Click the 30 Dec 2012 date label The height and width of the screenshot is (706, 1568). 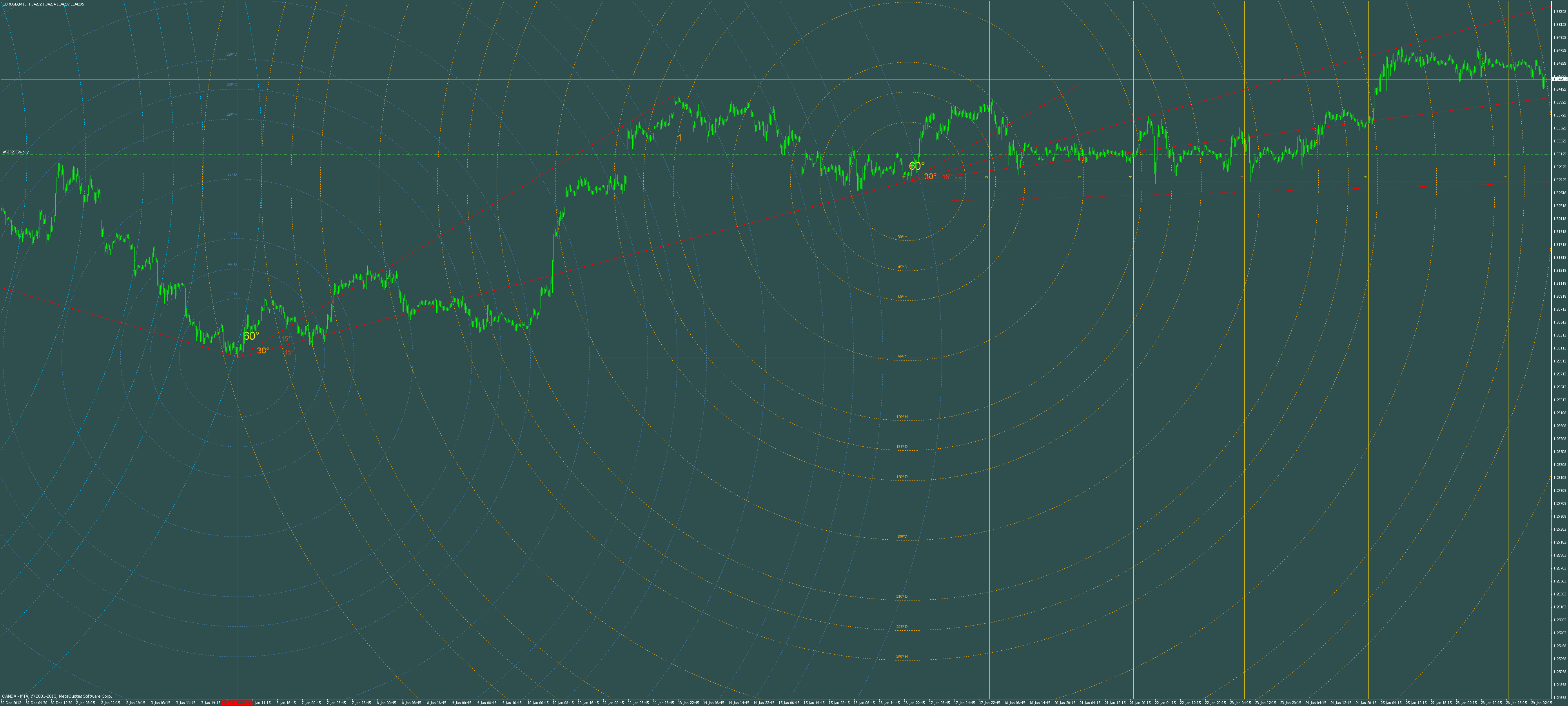pyautogui.click(x=11, y=702)
